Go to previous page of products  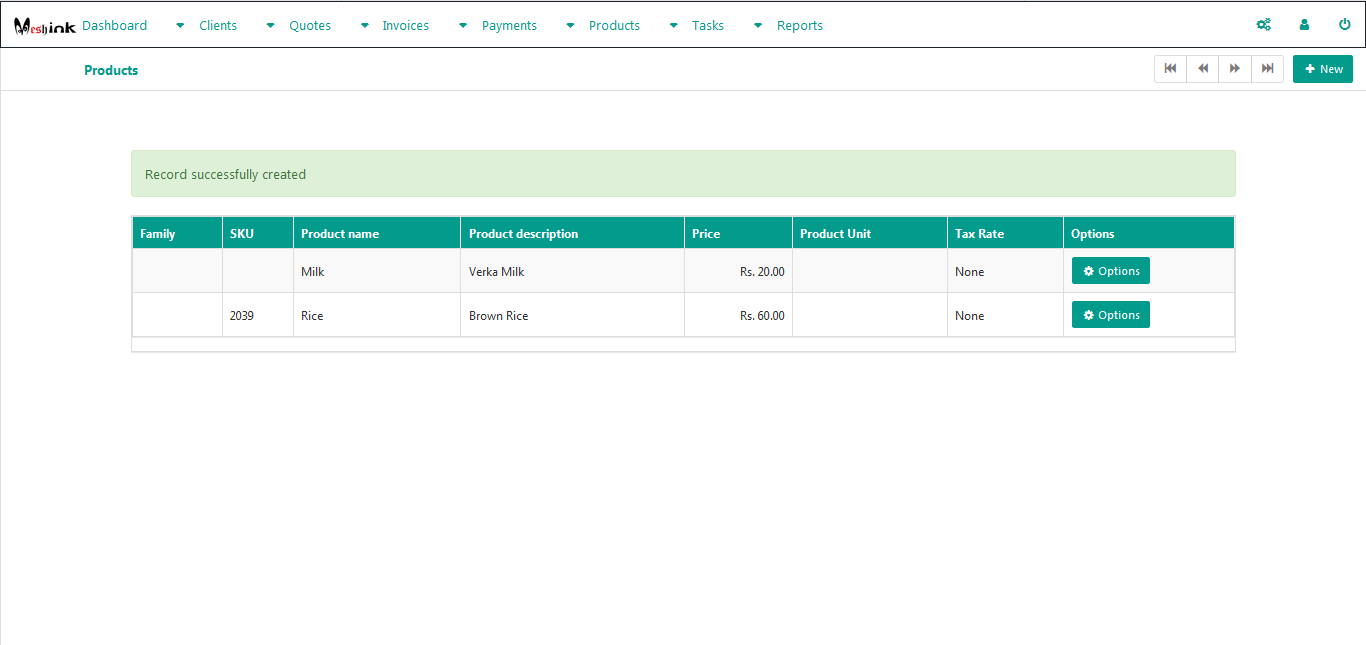(x=1203, y=69)
